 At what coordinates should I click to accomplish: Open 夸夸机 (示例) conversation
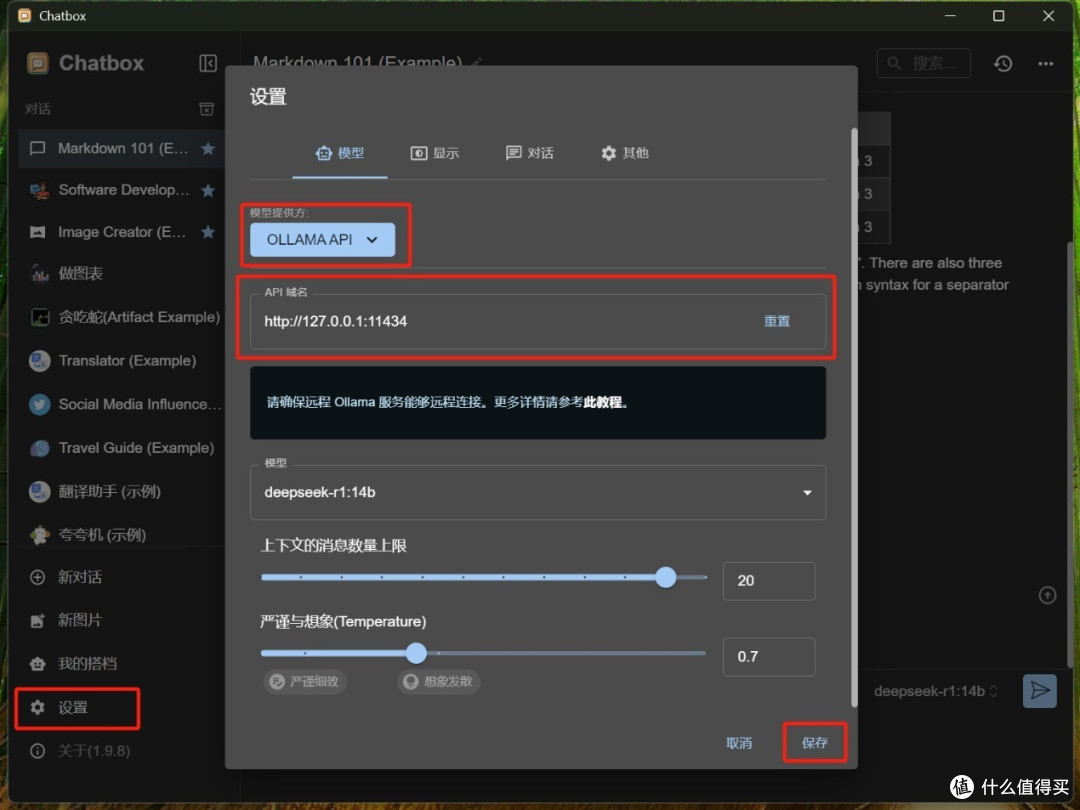point(122,534)
